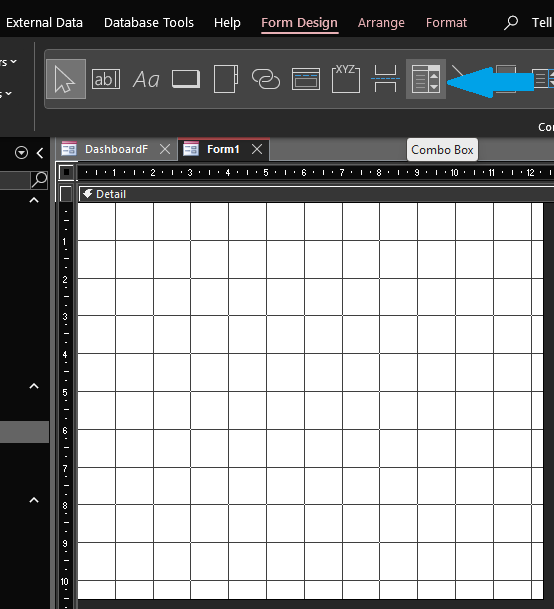Image resolution: width=554 pixels, height=609 pixels.
Task: Click the form selector box at ruler corner
Action: click(x=66, y=172)
